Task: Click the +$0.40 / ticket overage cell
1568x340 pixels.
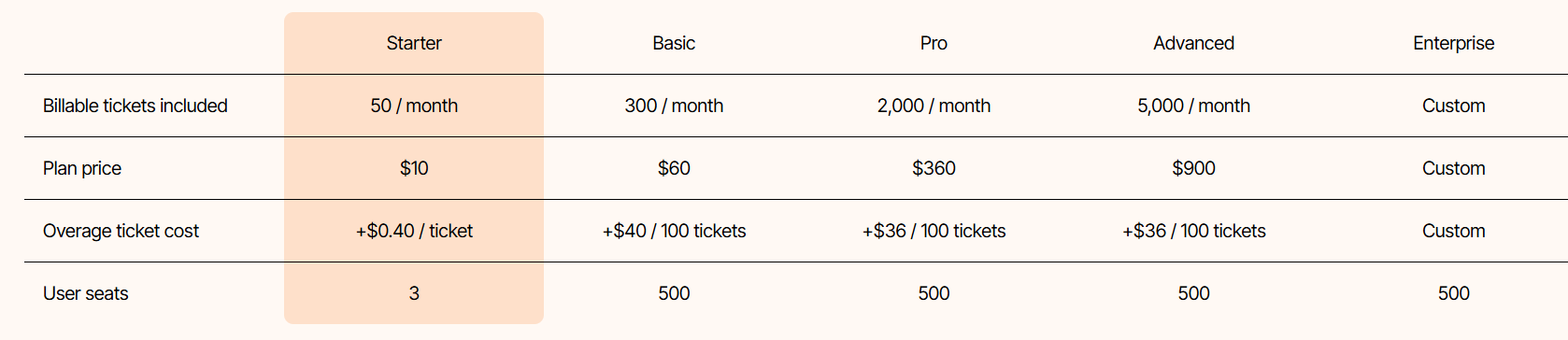Action: pos(414,231)
